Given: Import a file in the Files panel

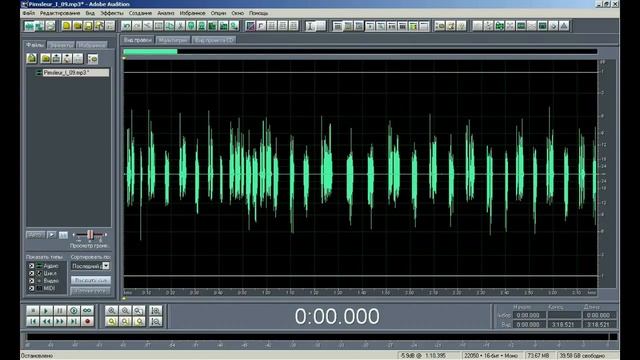Looking at the screenshot, I should point(32,59).
